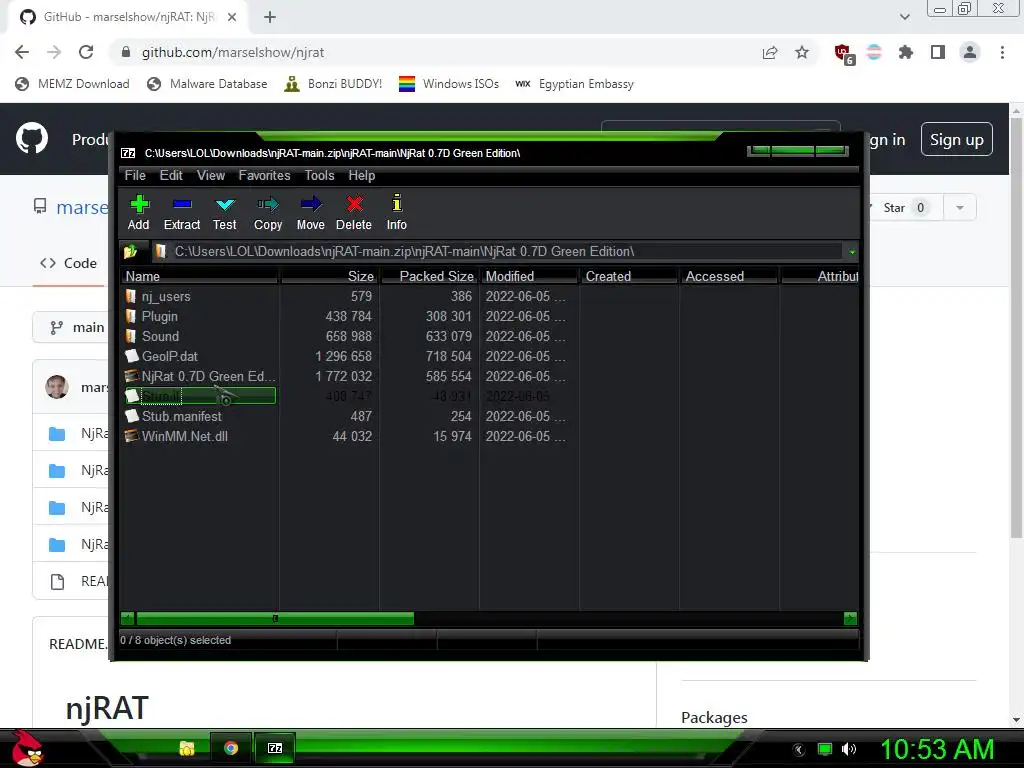Open Chrome from the taskbar

(x=231, y=748)
